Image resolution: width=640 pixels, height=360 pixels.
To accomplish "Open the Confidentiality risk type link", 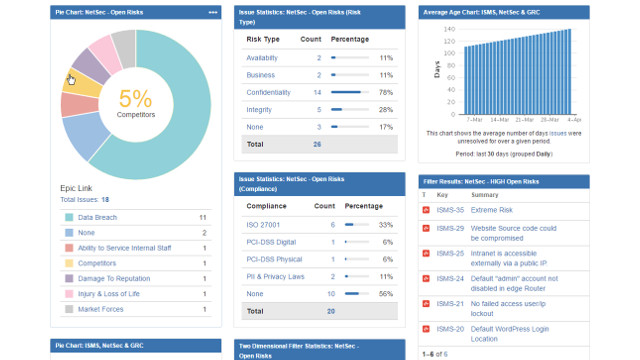I will pyautogui.click(x=268, y=92).
